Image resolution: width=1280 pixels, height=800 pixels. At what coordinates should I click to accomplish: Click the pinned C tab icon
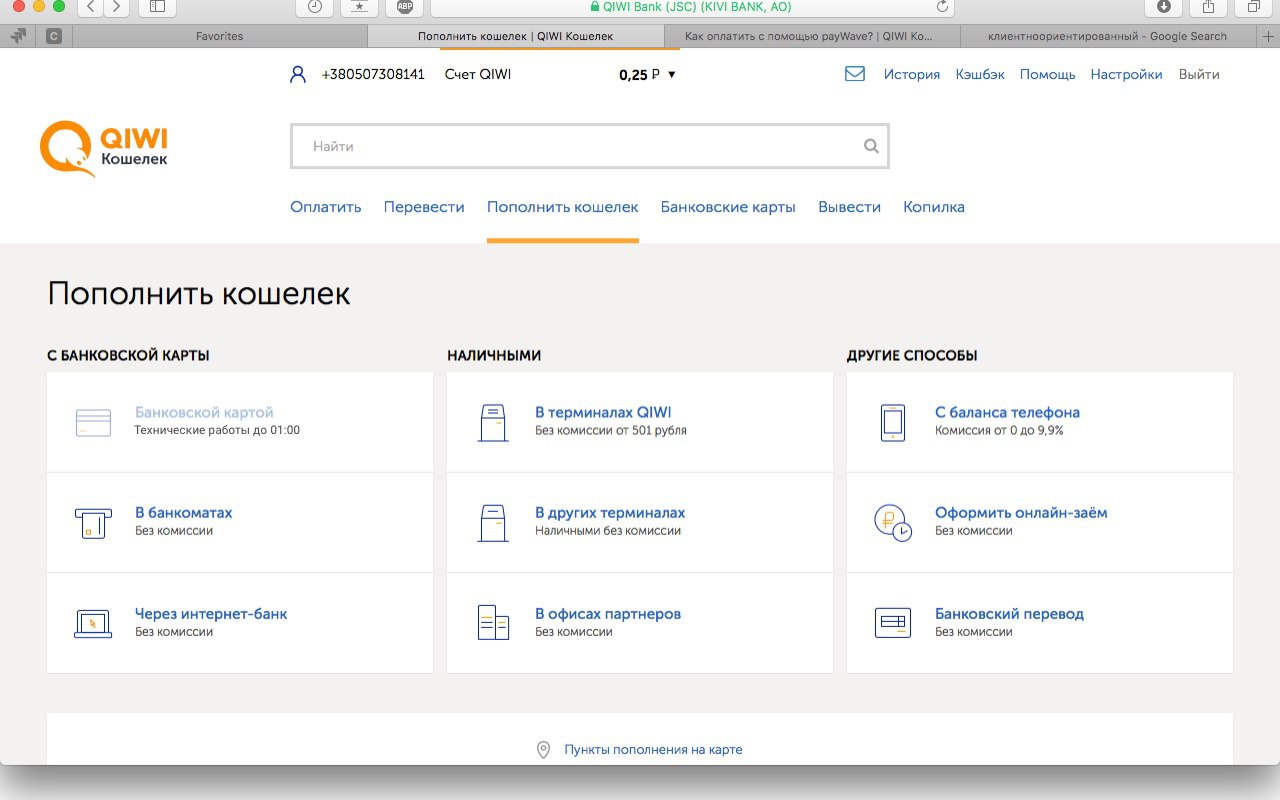[x=53, y=36]
